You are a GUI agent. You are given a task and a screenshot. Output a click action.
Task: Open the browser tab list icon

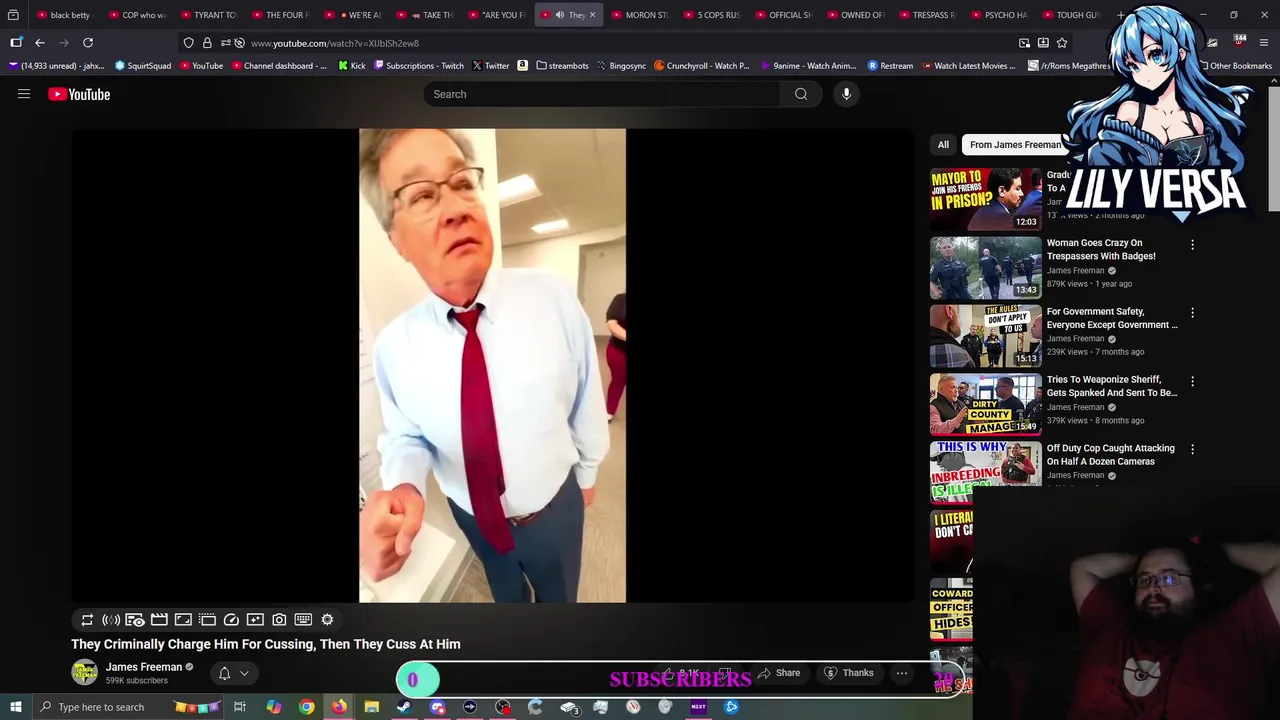click(x=13, y=15)
